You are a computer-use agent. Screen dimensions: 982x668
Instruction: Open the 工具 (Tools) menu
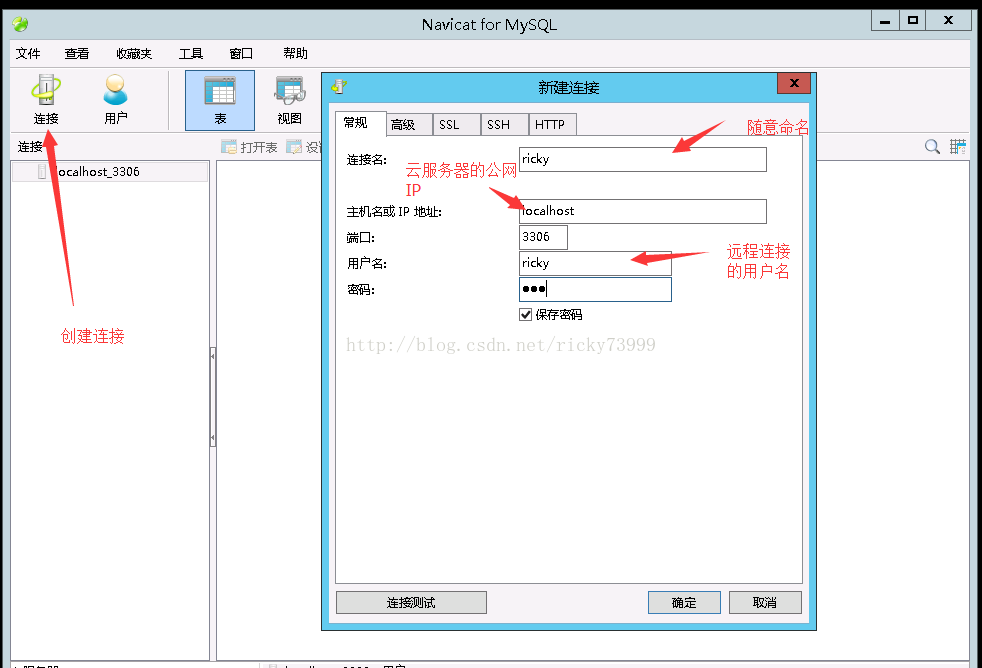tap(191, 54)
